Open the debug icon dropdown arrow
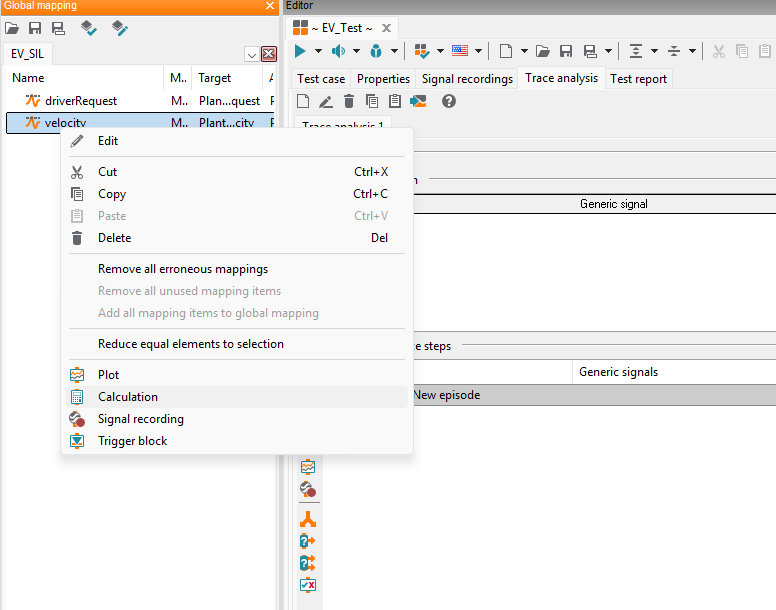 pyautogui.click(x=394, y=51)
